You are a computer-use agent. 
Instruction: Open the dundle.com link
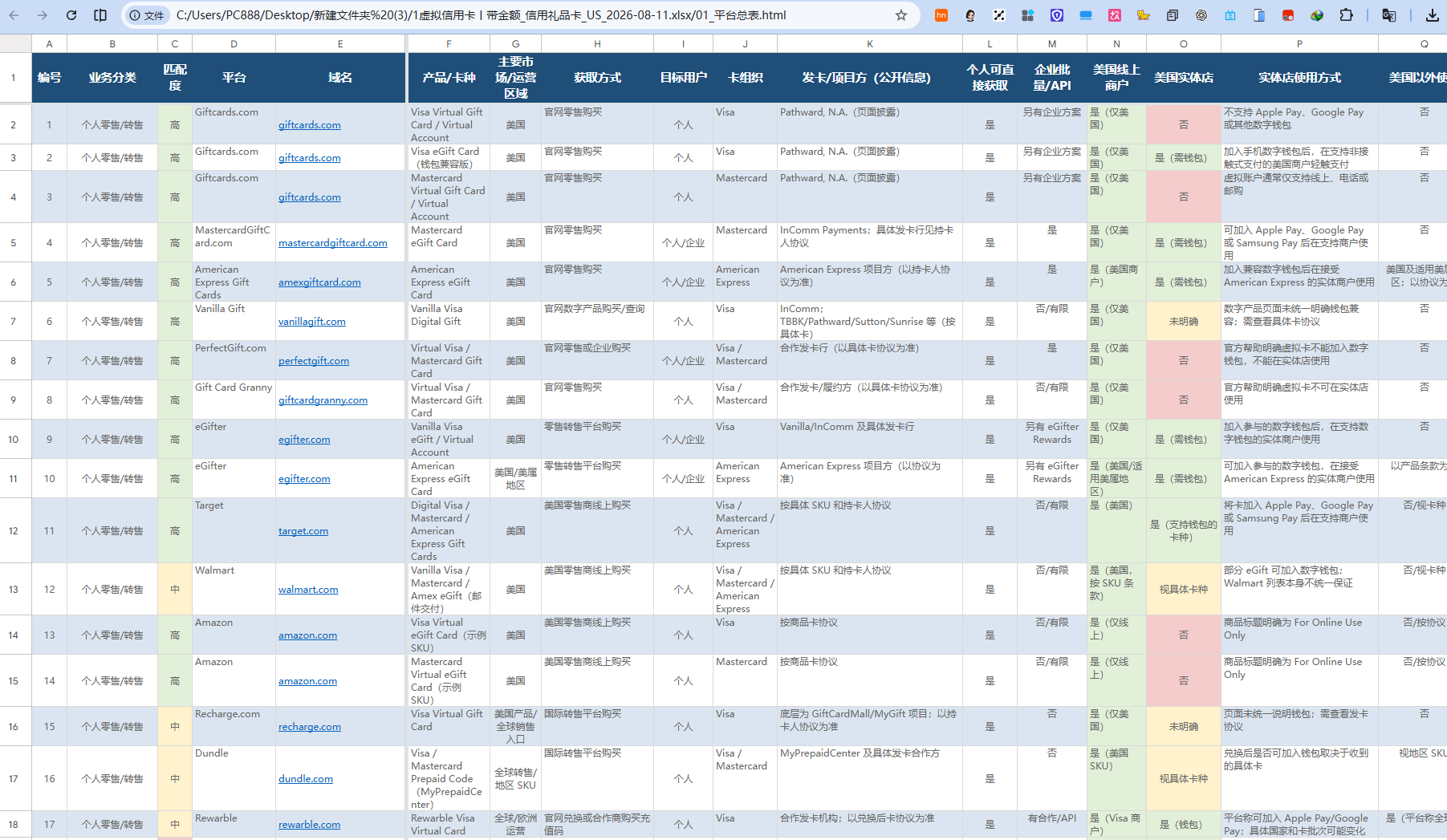(x=306, y=779)
